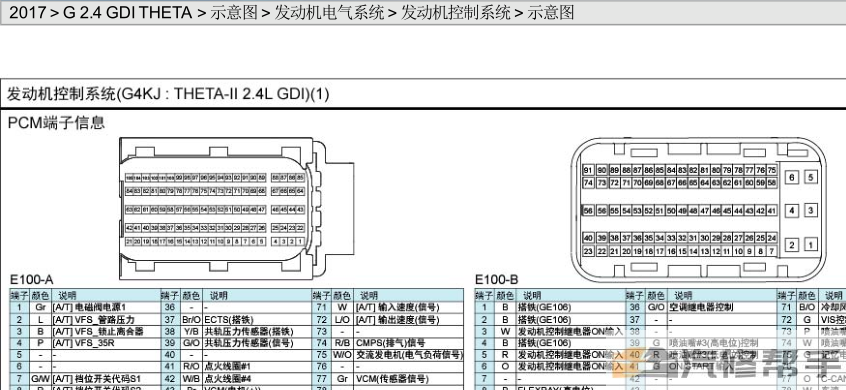
Task: Select the [A/T] 电磁阀电源1 cell
Action: 106,307
